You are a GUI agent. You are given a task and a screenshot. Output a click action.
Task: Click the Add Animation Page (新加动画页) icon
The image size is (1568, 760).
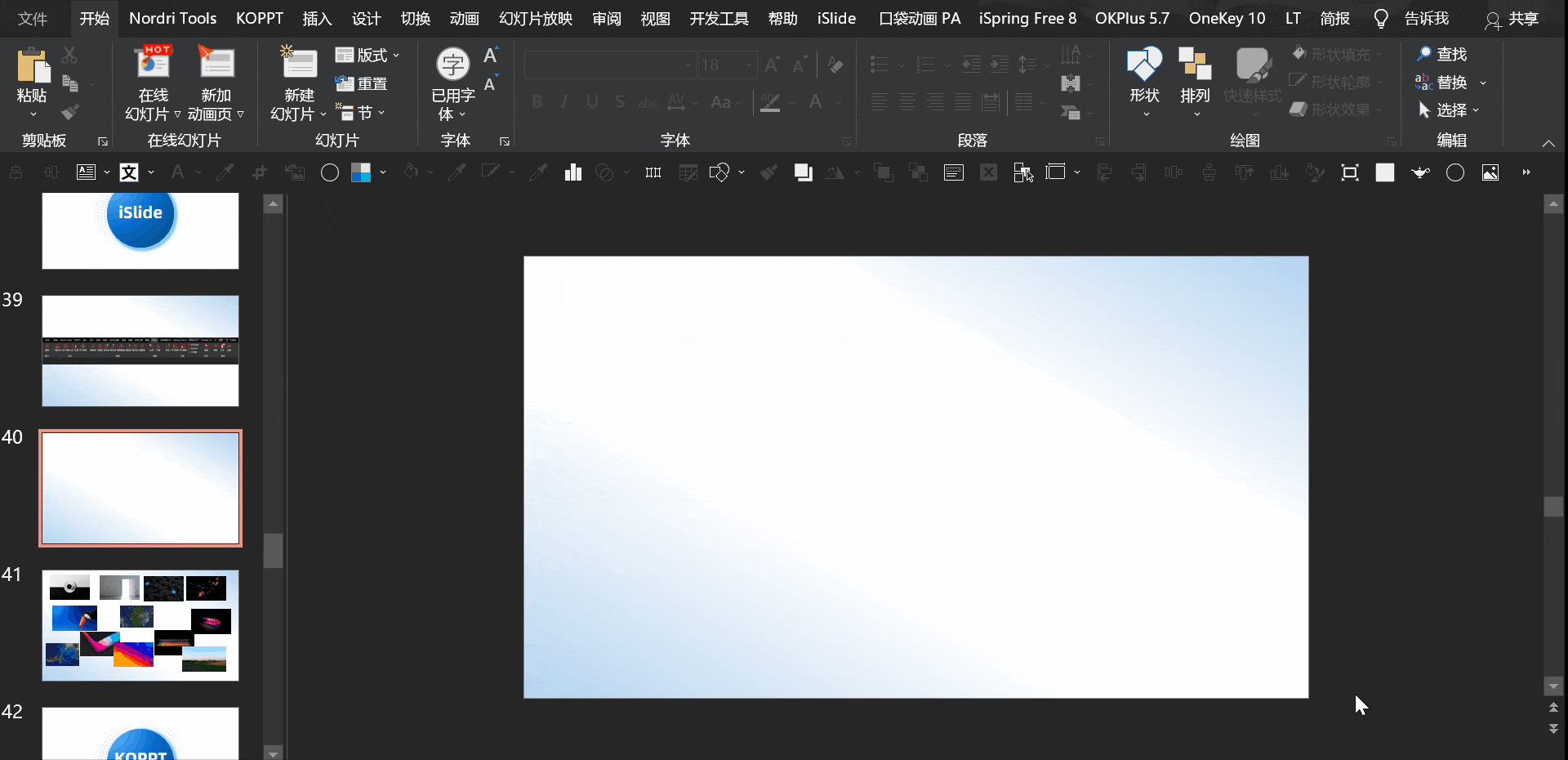[x=216, y=63]
